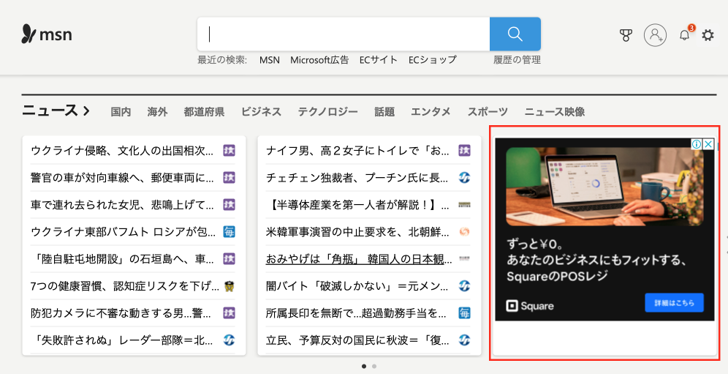
Task: Open the notifications bell icon
Action: tap(684, 35)
